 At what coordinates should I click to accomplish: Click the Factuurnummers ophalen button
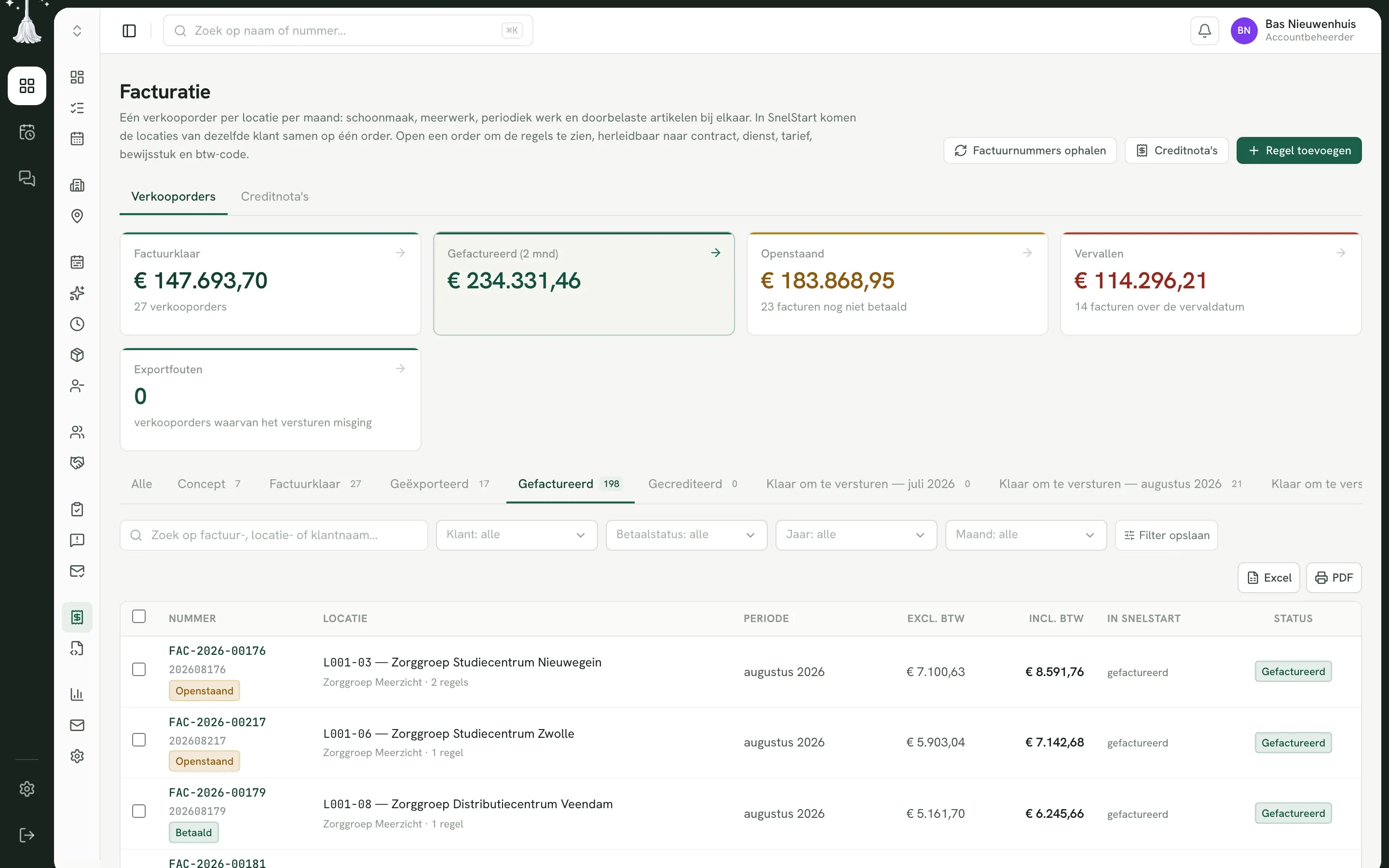(x=1030, y=150)
